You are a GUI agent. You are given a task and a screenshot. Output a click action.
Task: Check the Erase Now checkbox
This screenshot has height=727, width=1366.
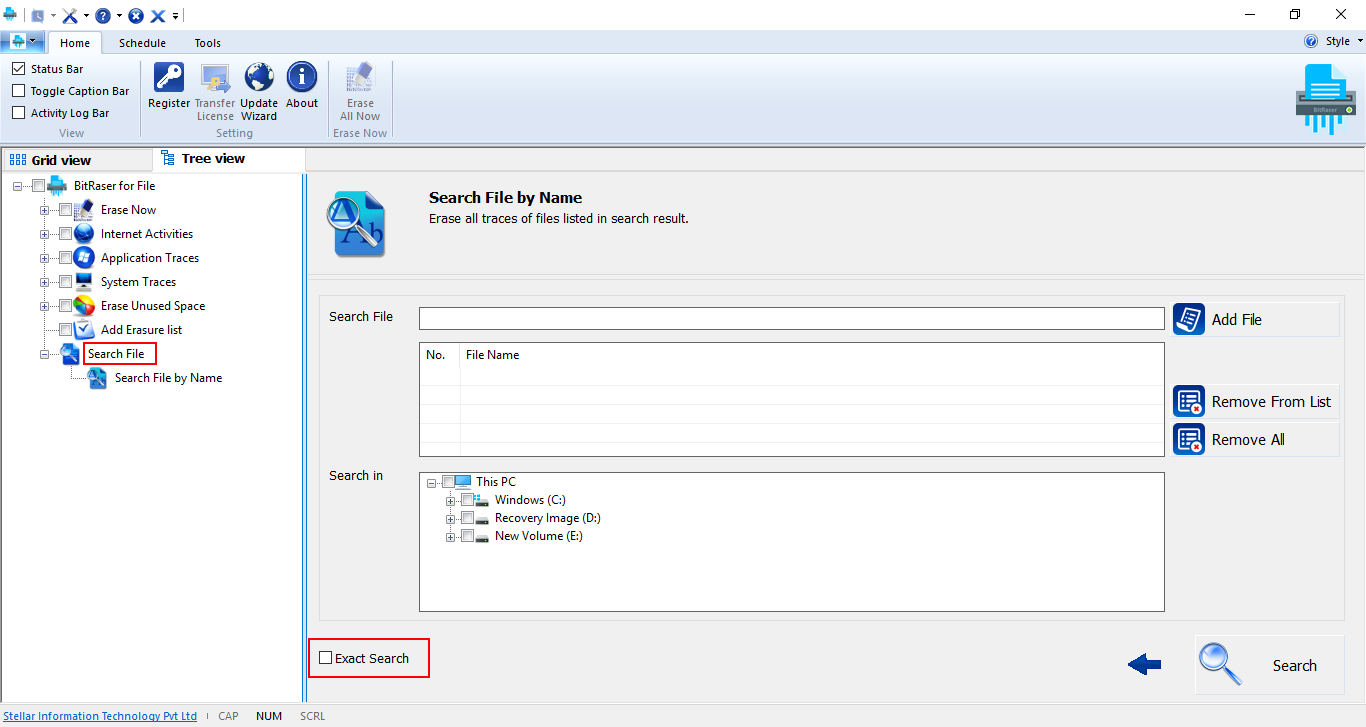pos(65,210)
